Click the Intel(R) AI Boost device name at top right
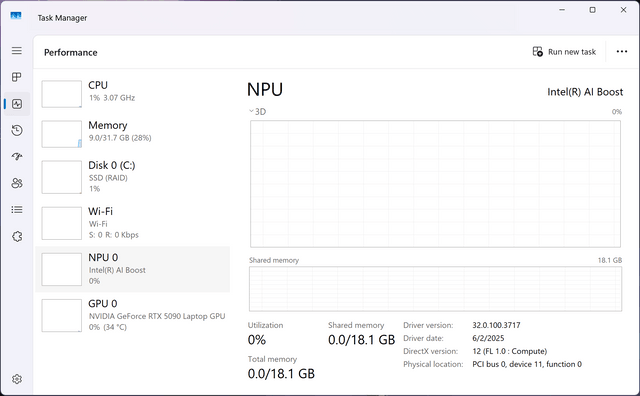640x396 pixels. point(585,92)
